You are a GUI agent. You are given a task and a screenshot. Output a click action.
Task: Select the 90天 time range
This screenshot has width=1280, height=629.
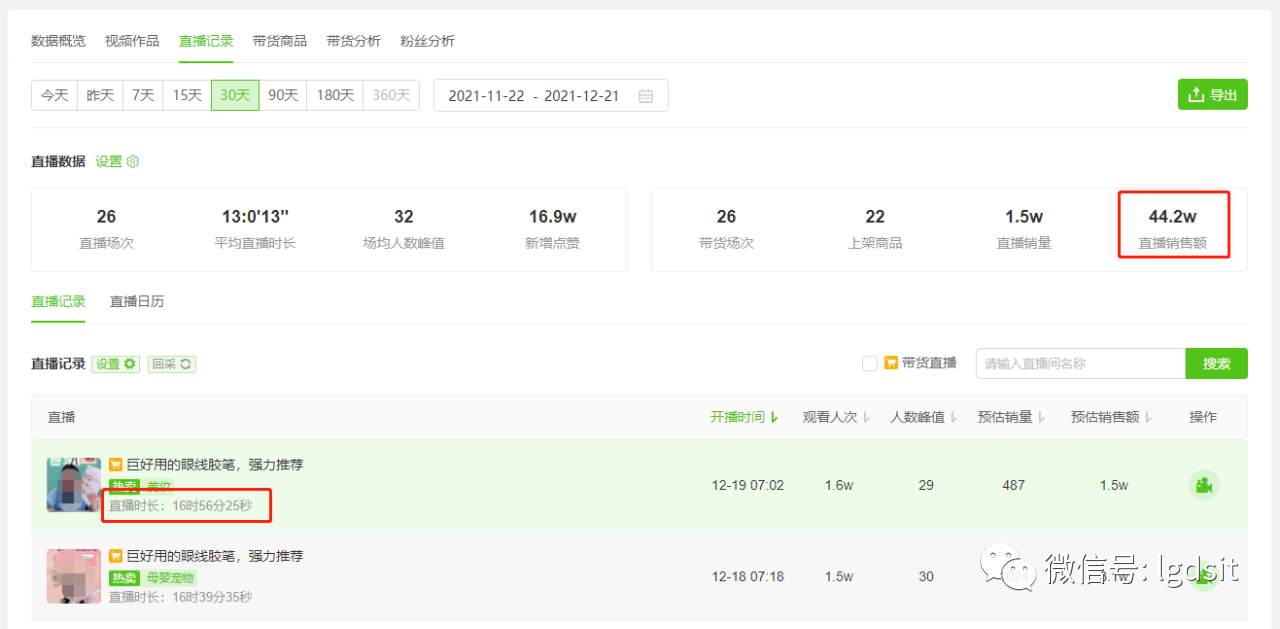[x=283, y=96]
